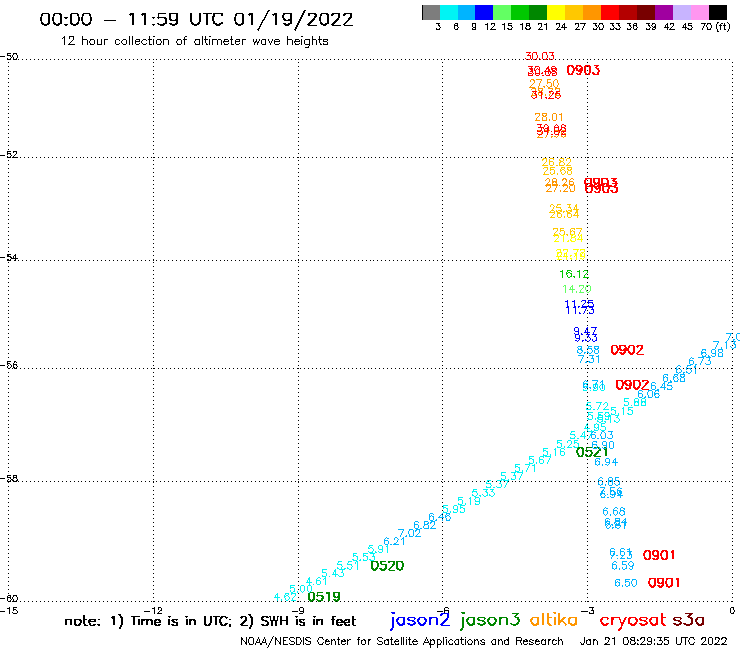740x650 pixels.
Task: Click the wave height value 28.01
Action: 549,117
